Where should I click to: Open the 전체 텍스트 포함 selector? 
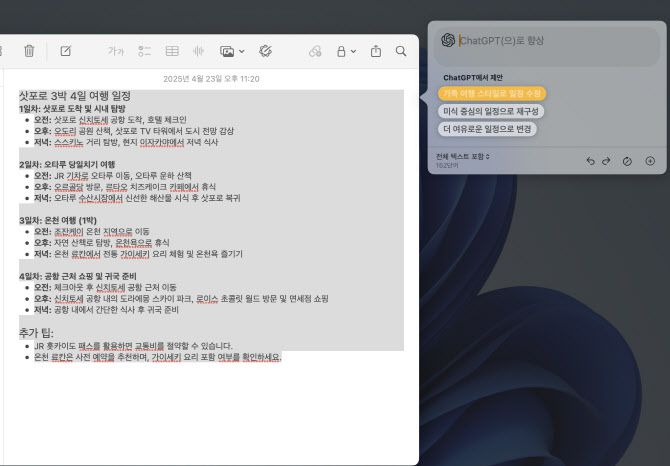tap(463, 157)
